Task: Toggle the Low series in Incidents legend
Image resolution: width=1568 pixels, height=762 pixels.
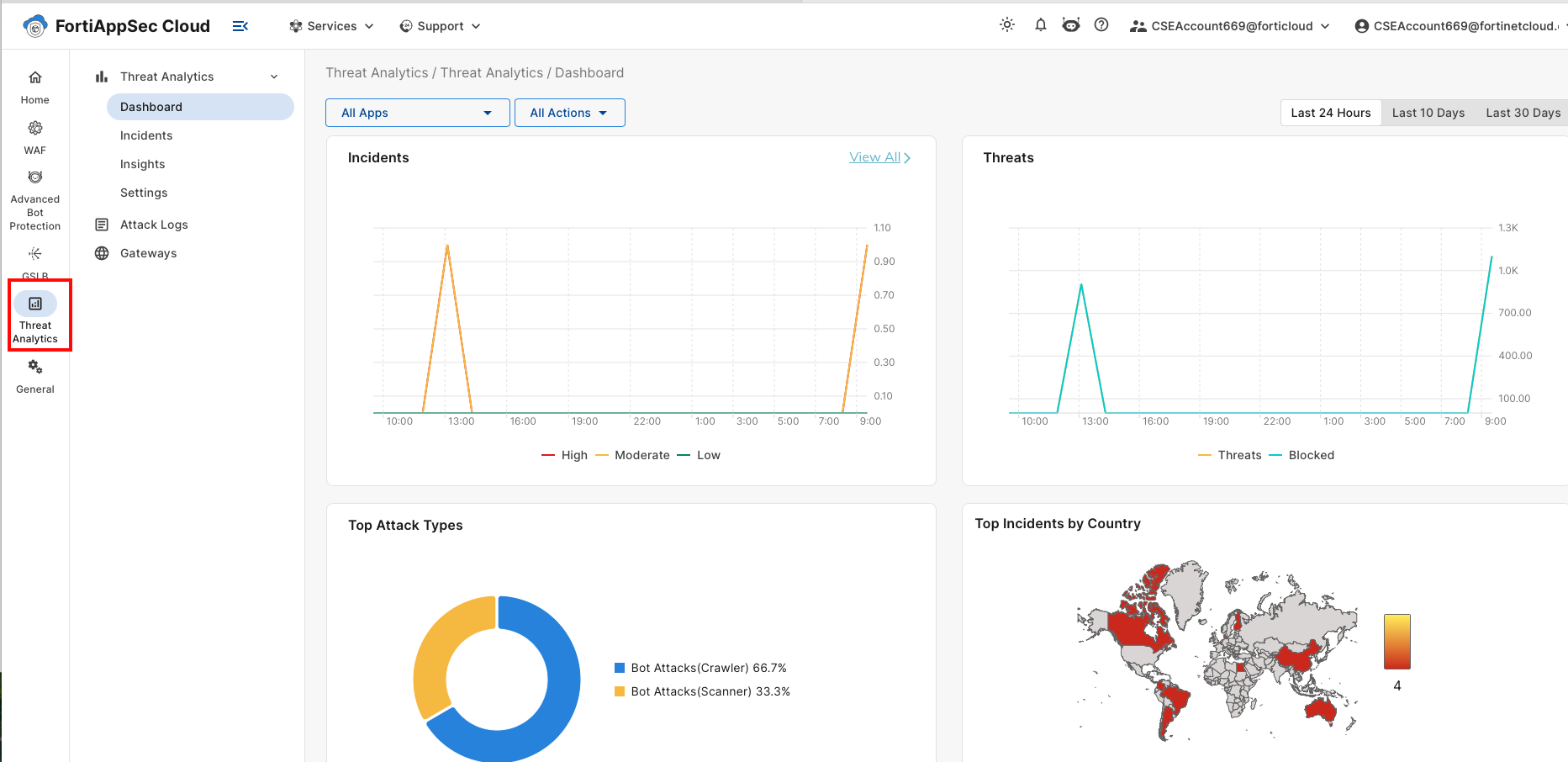Action: (699, 455)
